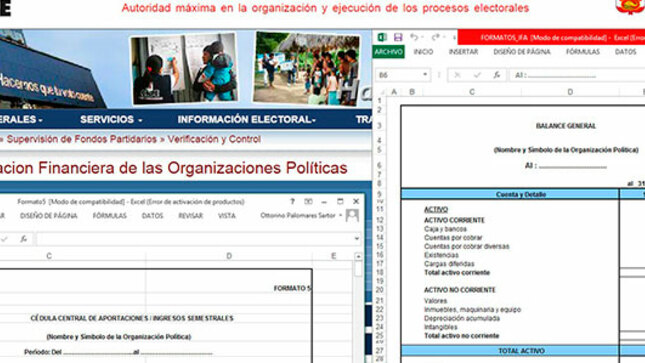Expand the Name Box dropdown at B6
Viewport: 645px width, 363px height.
425,75
